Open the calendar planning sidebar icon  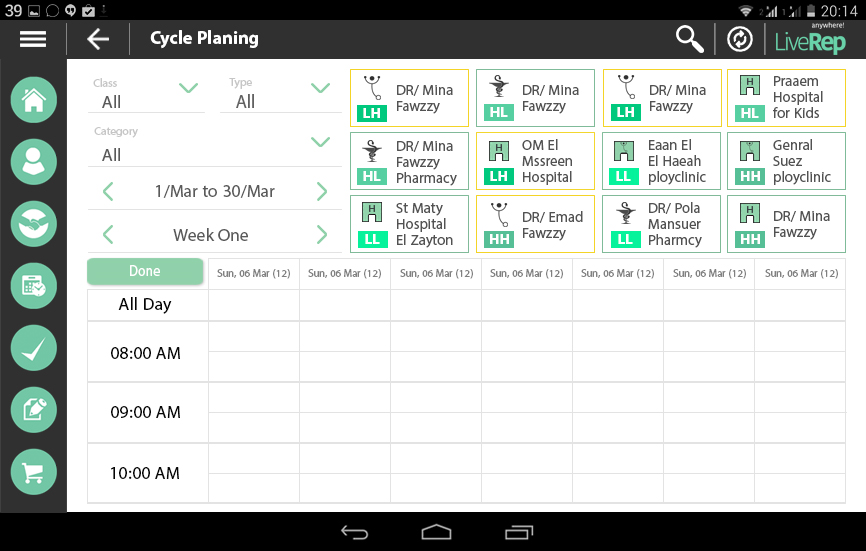34,286
